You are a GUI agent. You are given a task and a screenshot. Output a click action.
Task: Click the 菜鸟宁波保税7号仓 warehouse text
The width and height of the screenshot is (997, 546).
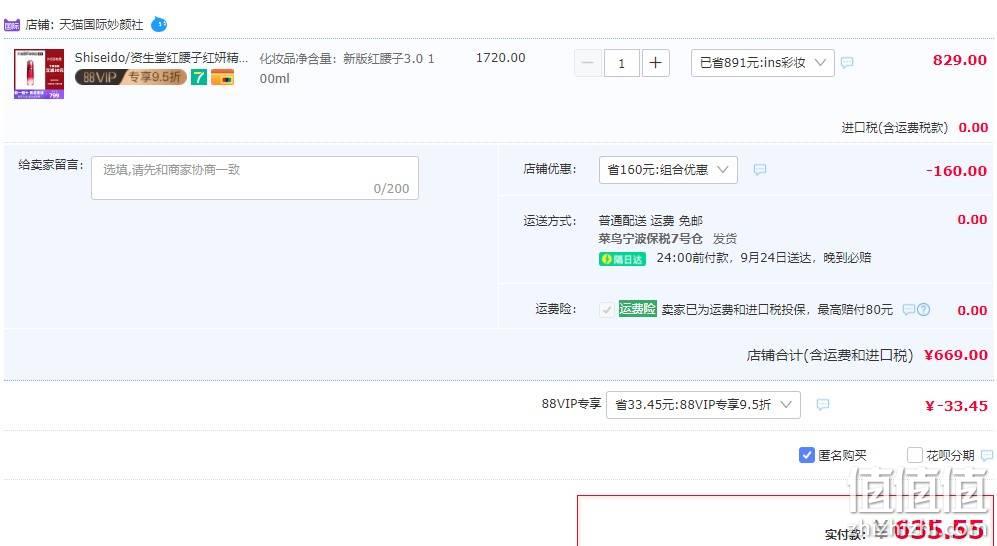click(x=650, y=239)
